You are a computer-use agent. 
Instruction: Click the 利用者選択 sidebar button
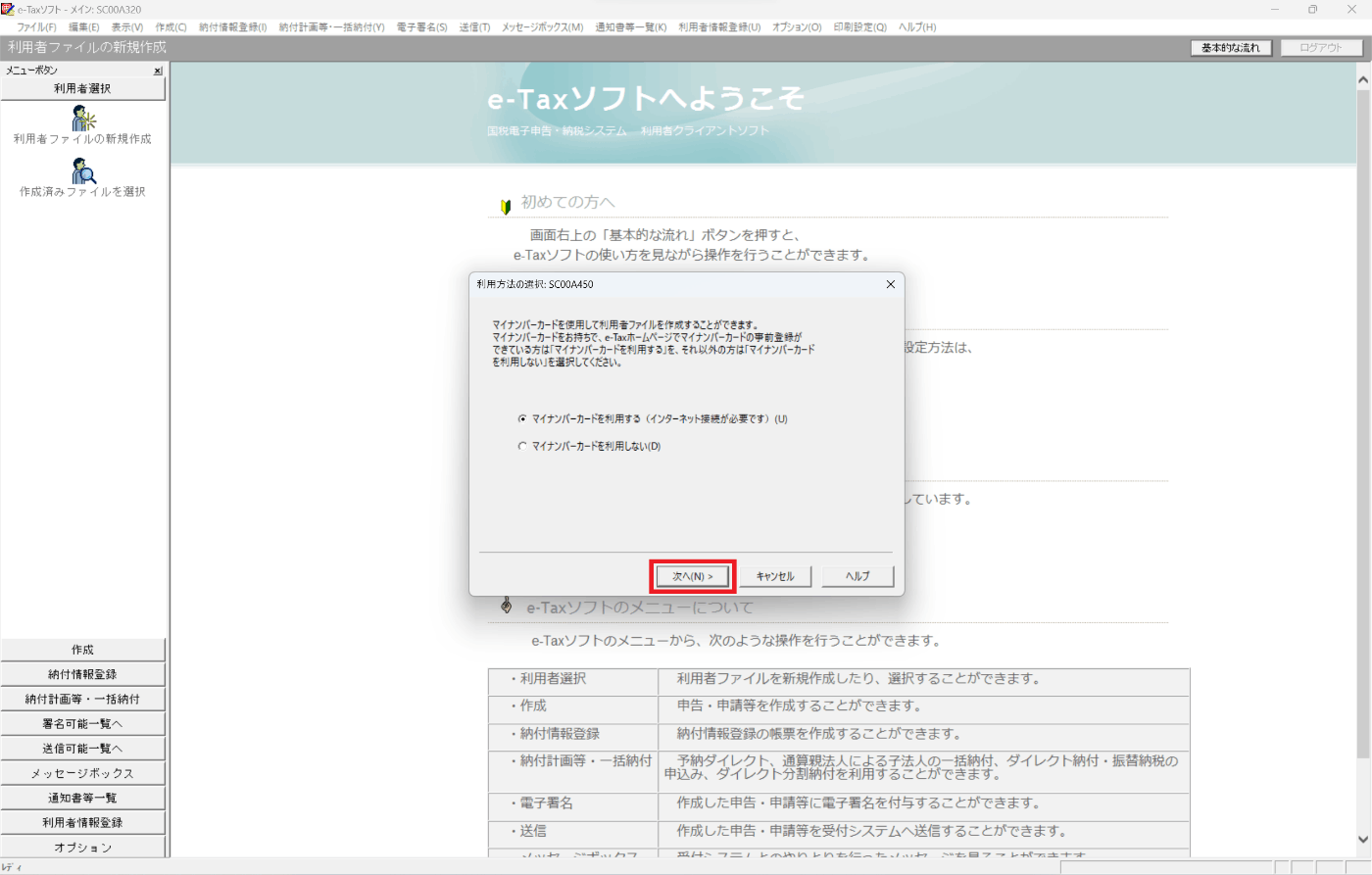(83, 88)
